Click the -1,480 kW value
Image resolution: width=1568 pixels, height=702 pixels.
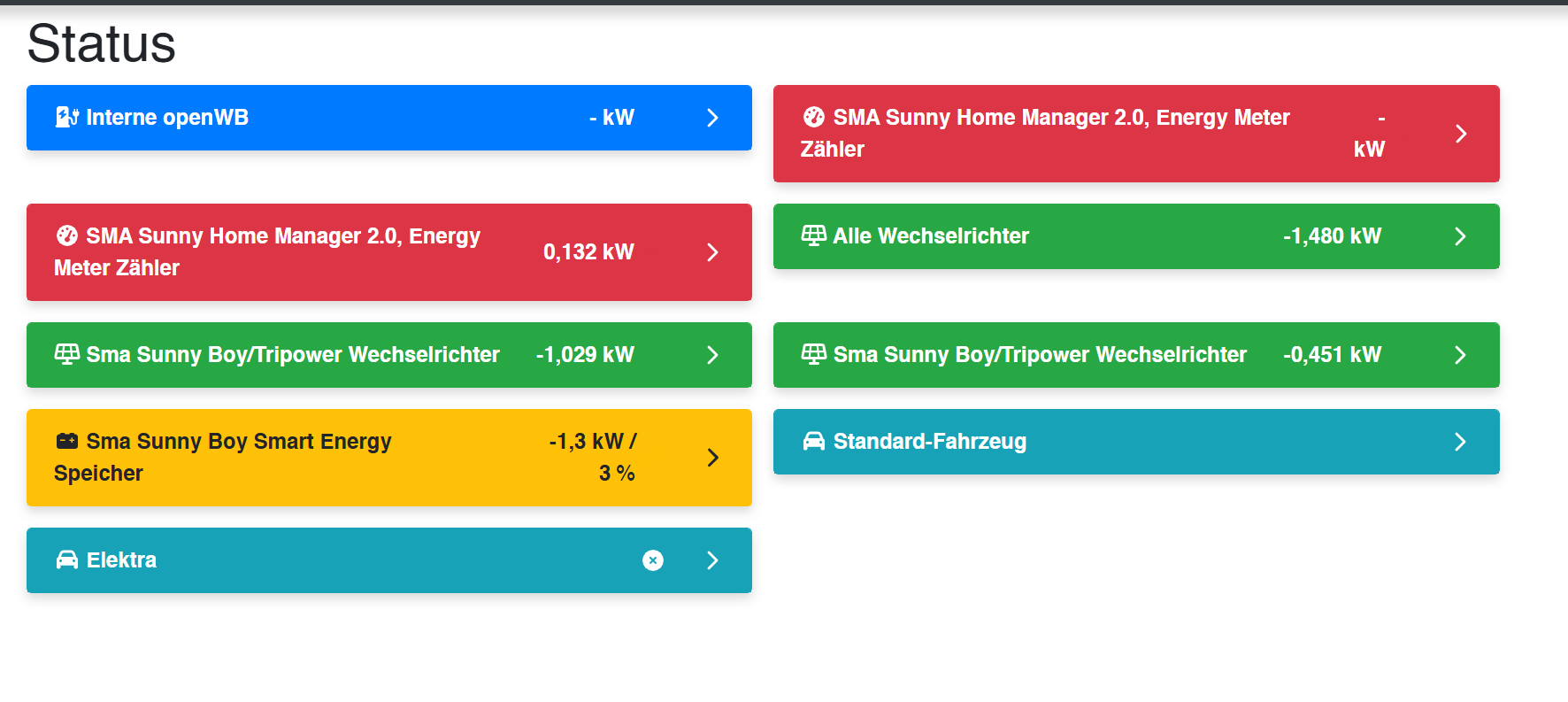click(1332, 236)
